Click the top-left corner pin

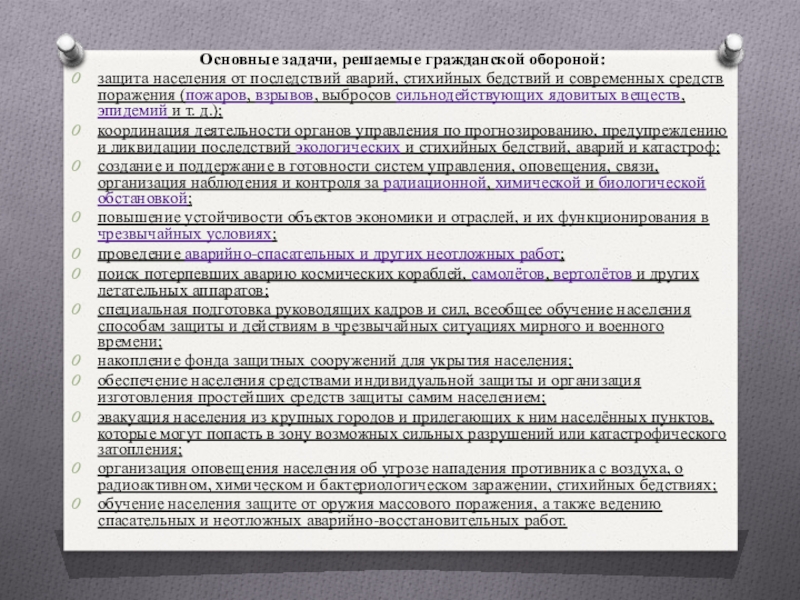pos(67,45)
